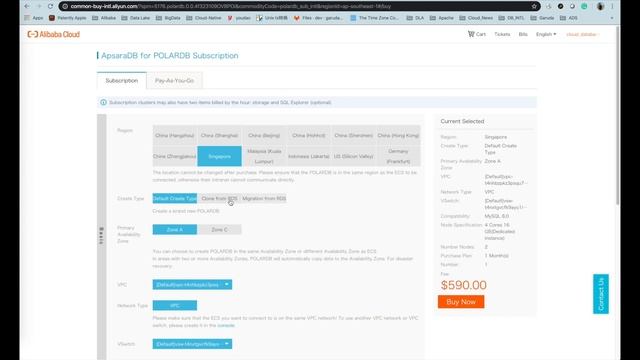
Task: Open the Cloud-Native bookmarks folder
Action: click(x=204, y=18)
